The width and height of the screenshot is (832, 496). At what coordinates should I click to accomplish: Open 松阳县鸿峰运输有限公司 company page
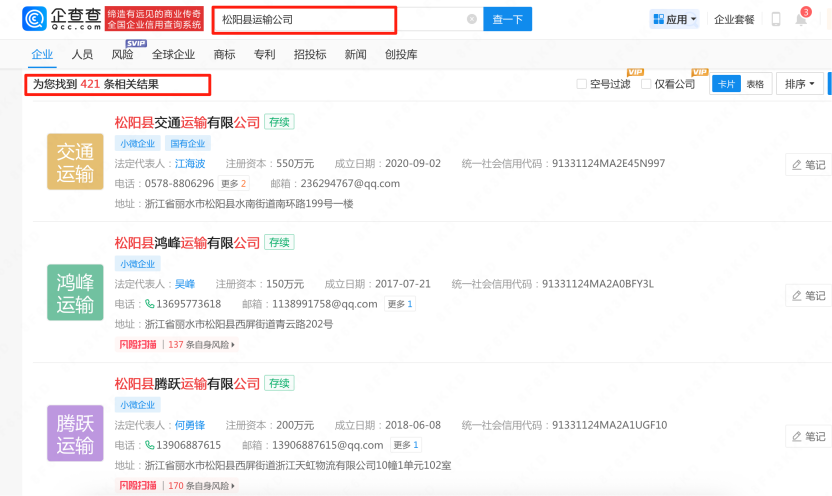coord(187,243)
